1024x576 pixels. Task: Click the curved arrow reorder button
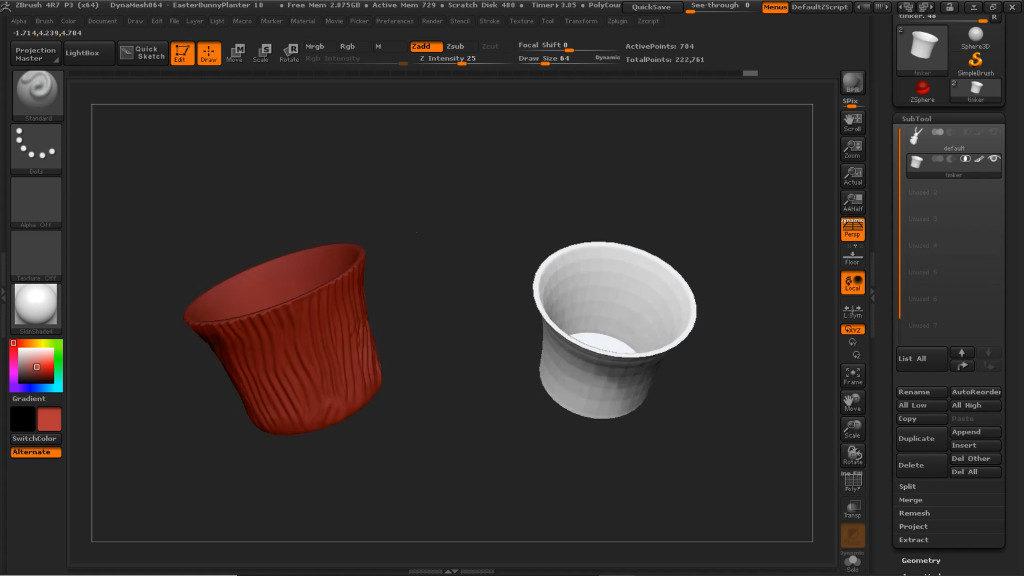click(961, 366)
